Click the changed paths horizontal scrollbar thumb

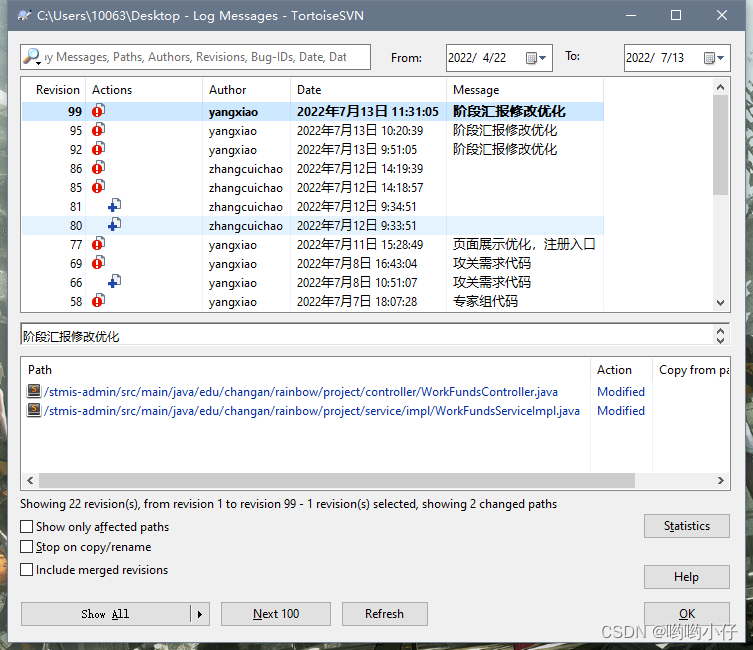(337, 480)
